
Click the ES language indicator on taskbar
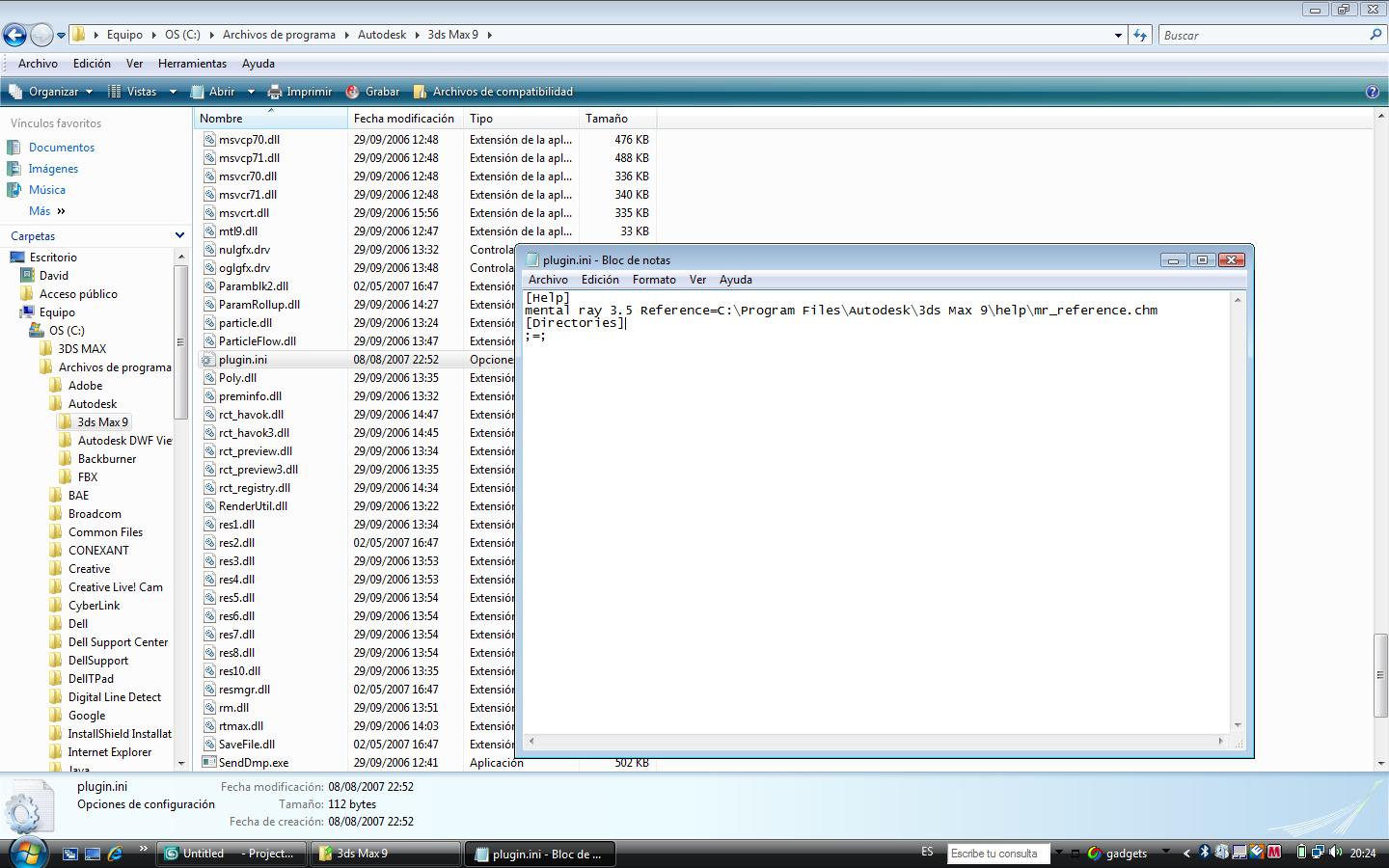point(927,853)
